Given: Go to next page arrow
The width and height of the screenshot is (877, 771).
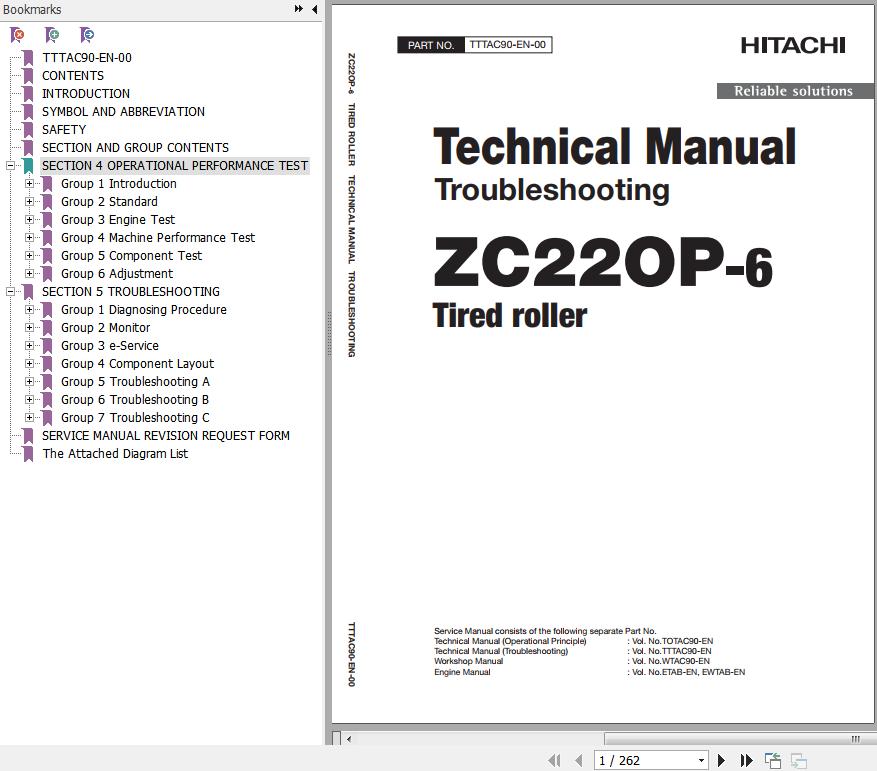Looking at the screenshot, I should pyautogui.click(x=722, y=760).
